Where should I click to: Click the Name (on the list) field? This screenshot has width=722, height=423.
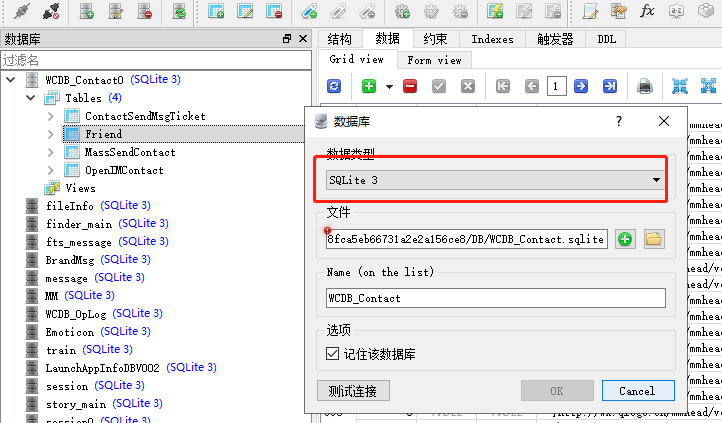495,298
